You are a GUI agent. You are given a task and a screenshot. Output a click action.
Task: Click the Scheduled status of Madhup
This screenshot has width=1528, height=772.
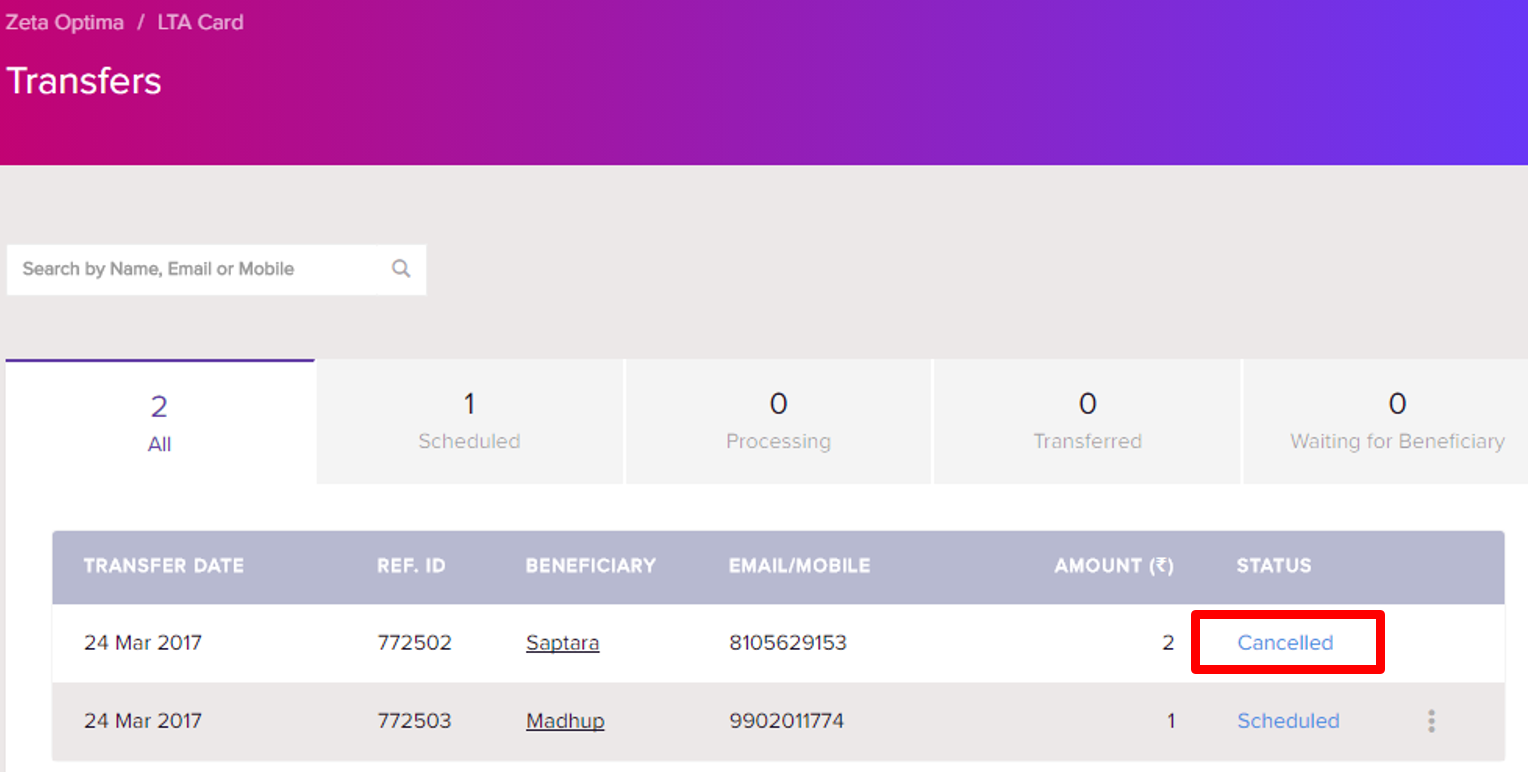[x=1288, y=721]
